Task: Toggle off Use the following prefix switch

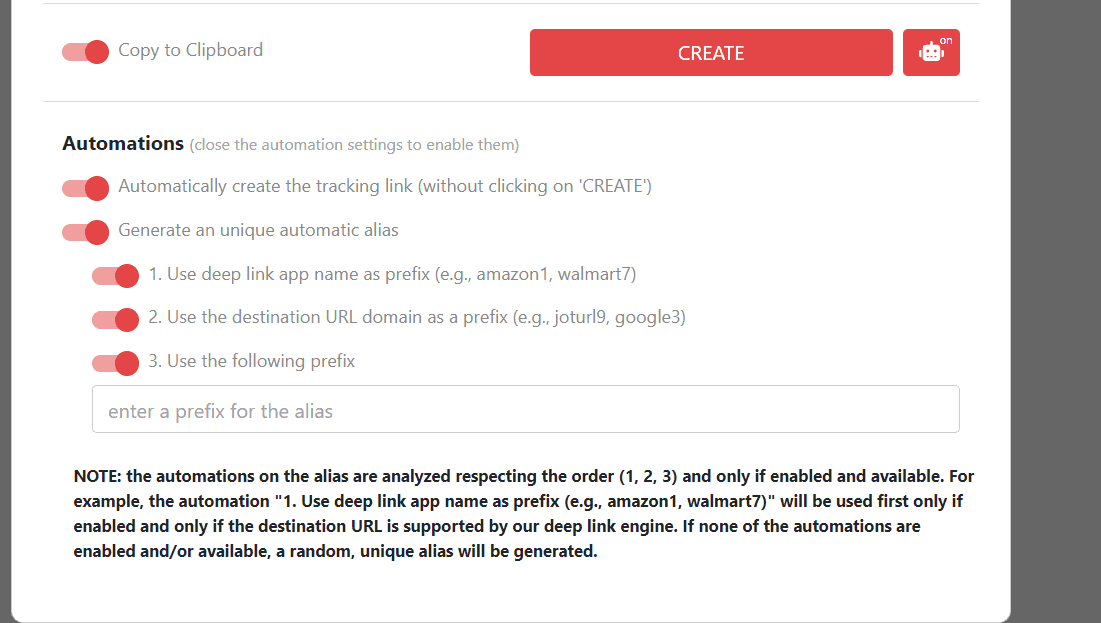Action: pyautogui.click(x=115, y=362)
